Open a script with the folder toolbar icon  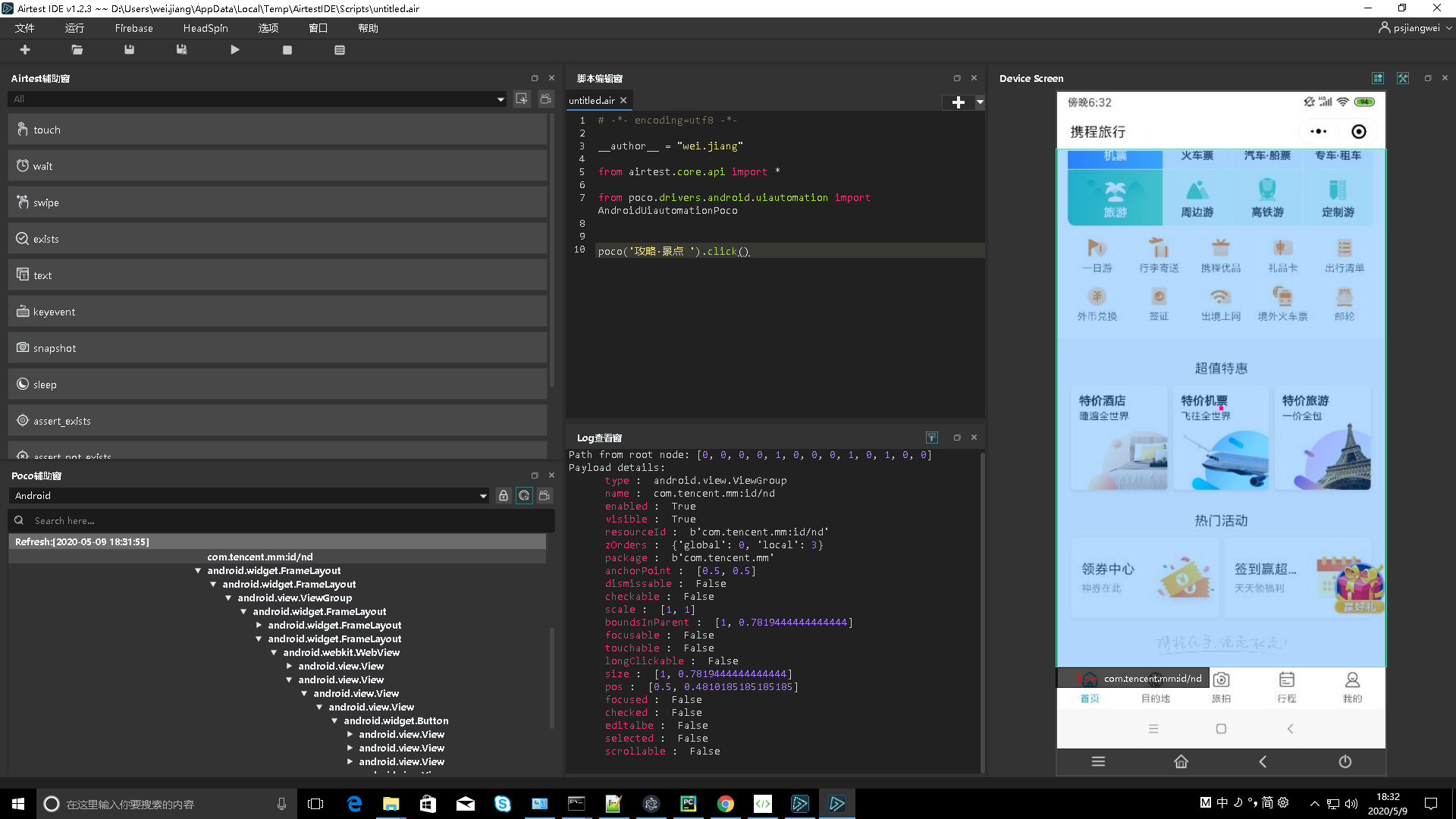coord(77,50)
